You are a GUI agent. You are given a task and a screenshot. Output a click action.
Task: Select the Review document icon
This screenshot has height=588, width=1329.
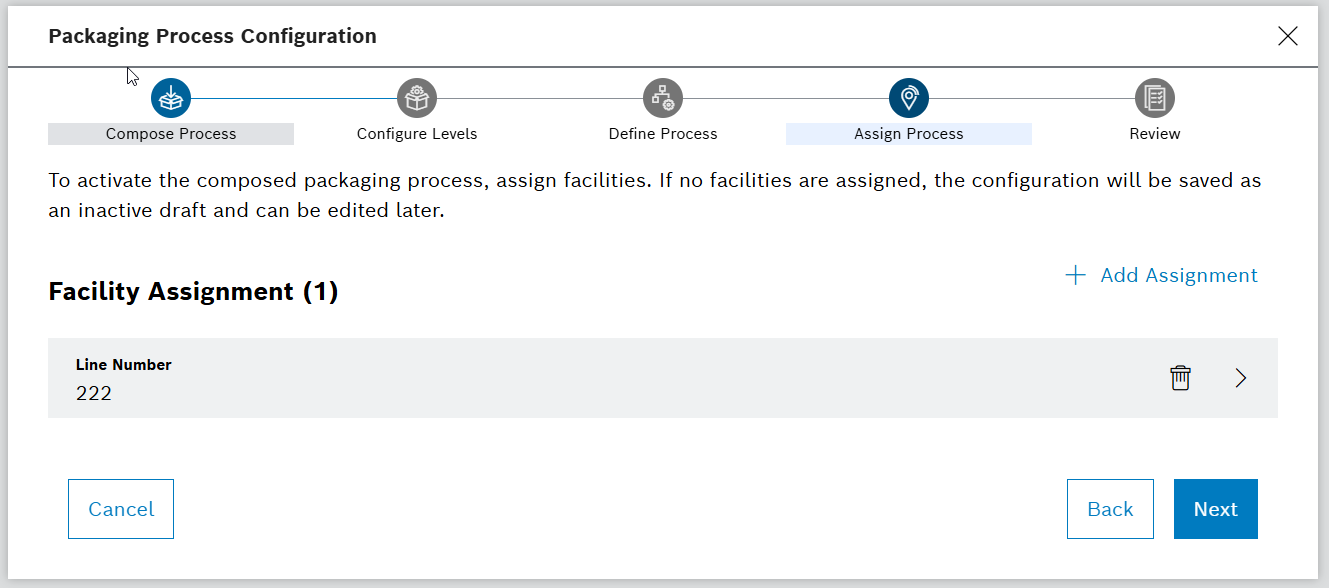click(x=1154, y=97)
